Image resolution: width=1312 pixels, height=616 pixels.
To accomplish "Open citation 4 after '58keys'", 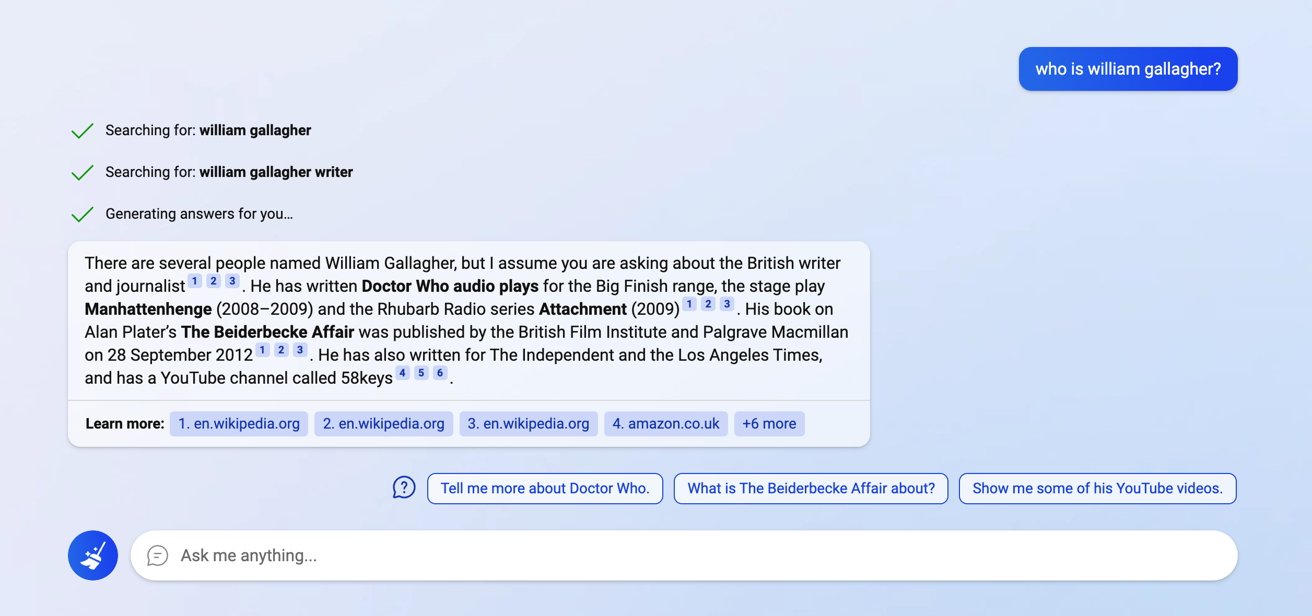I will click(403, 373).
